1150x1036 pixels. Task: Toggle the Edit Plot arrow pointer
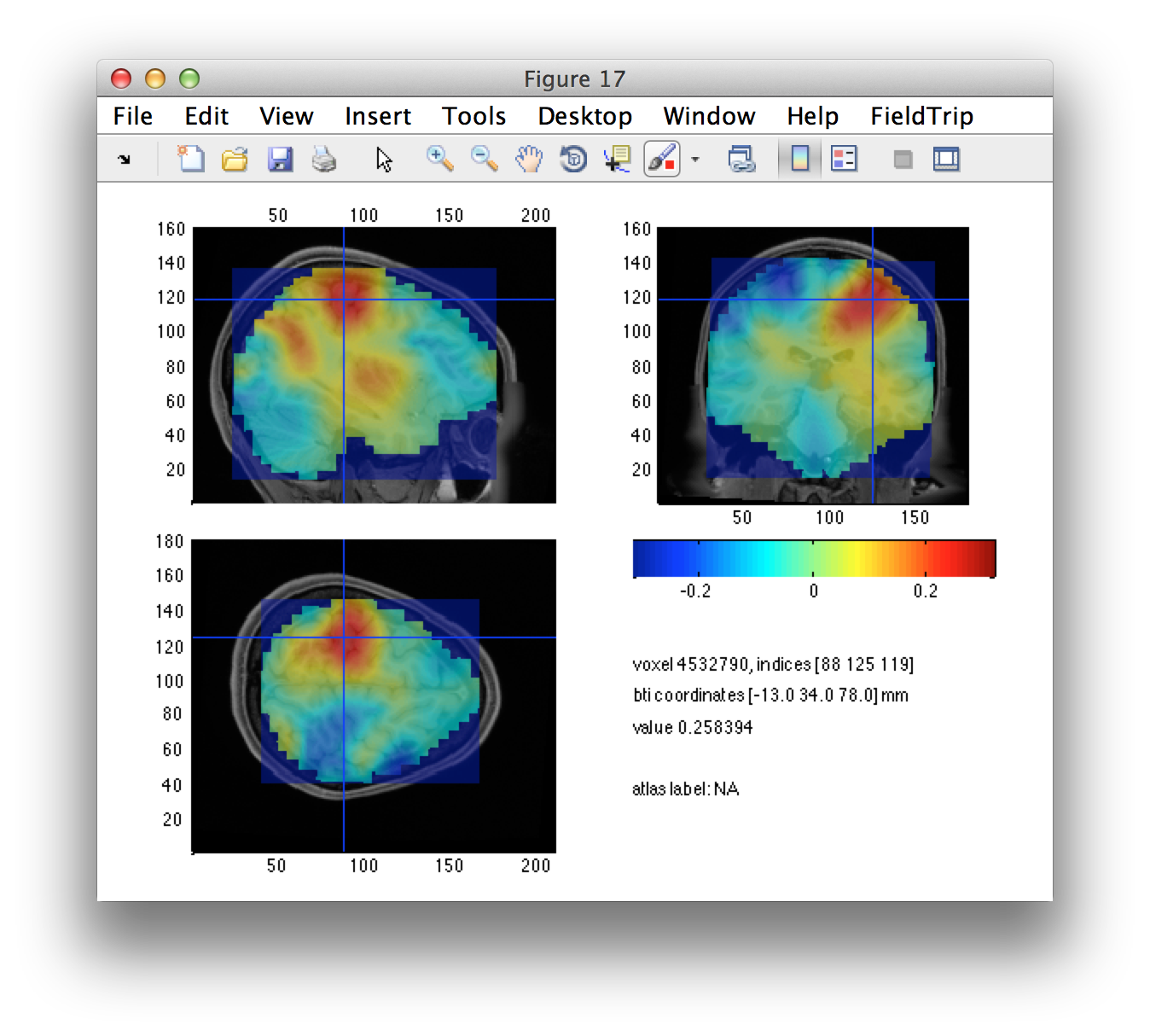384,160
